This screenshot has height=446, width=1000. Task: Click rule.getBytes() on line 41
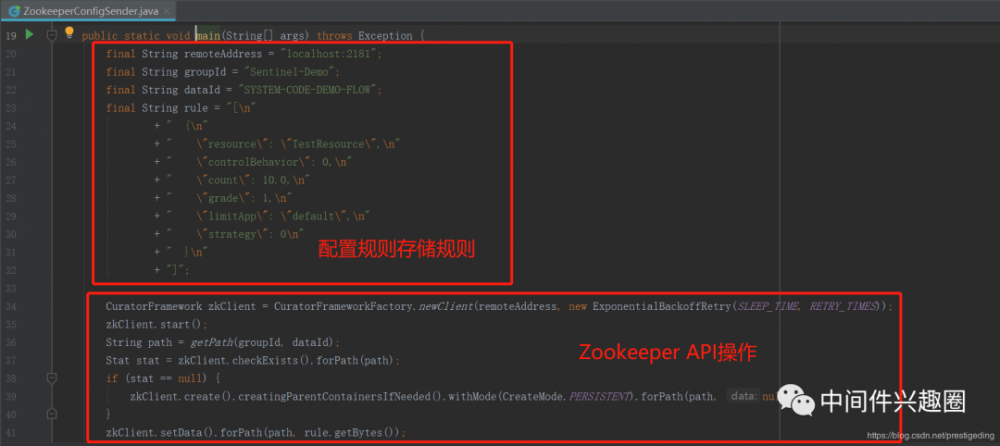351,433
